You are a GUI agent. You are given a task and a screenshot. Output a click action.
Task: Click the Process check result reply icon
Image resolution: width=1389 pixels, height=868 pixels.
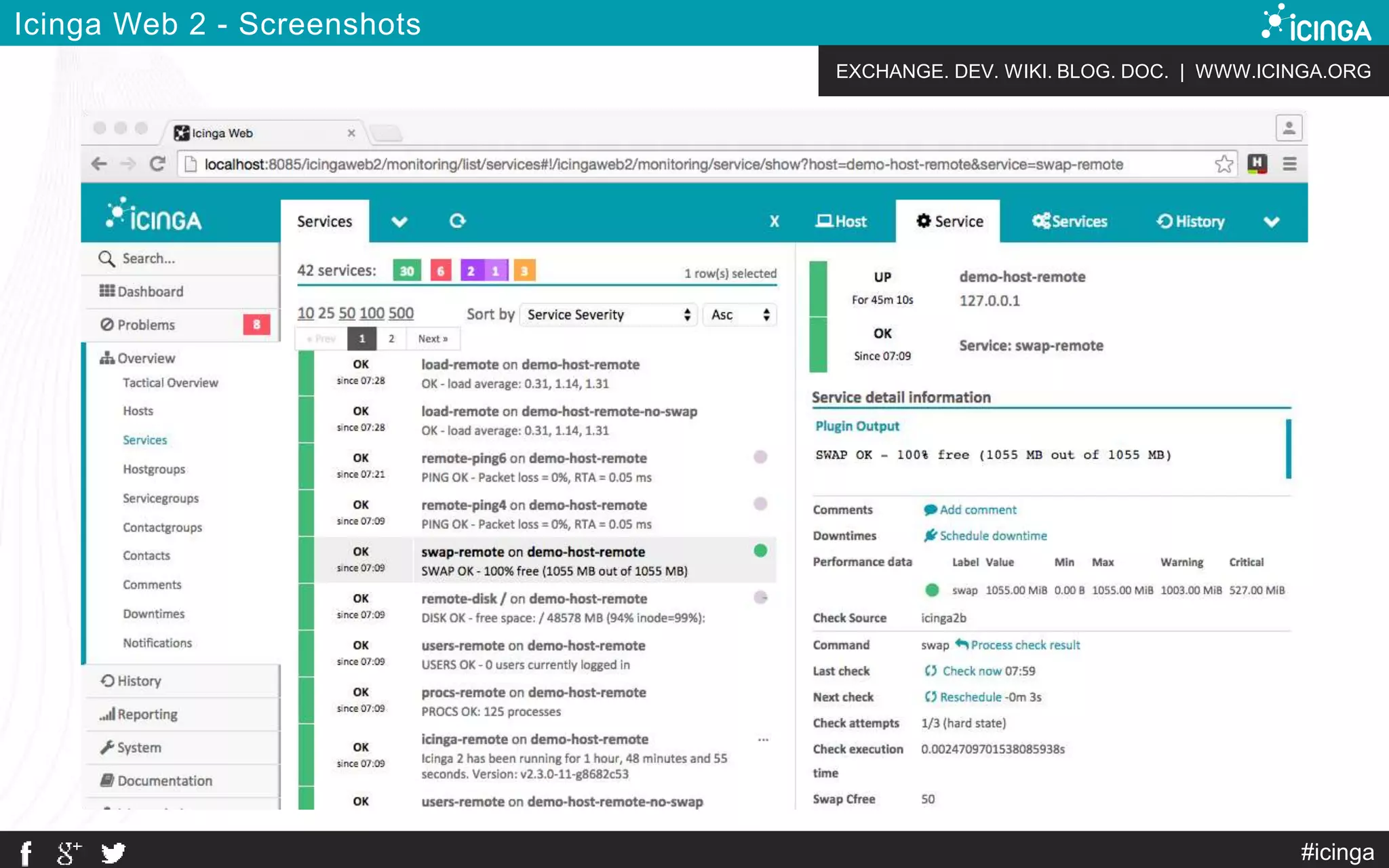962,644
